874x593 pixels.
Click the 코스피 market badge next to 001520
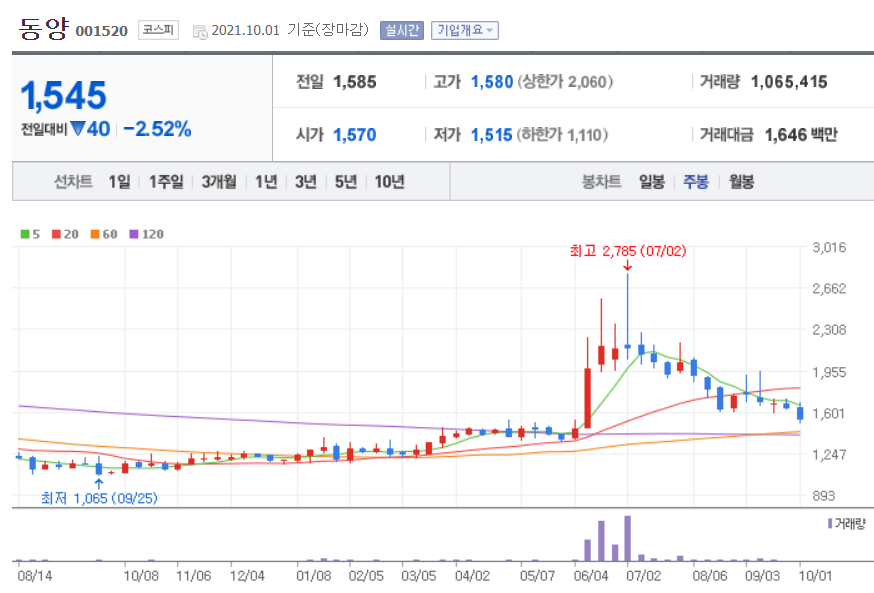coord(160,29)
